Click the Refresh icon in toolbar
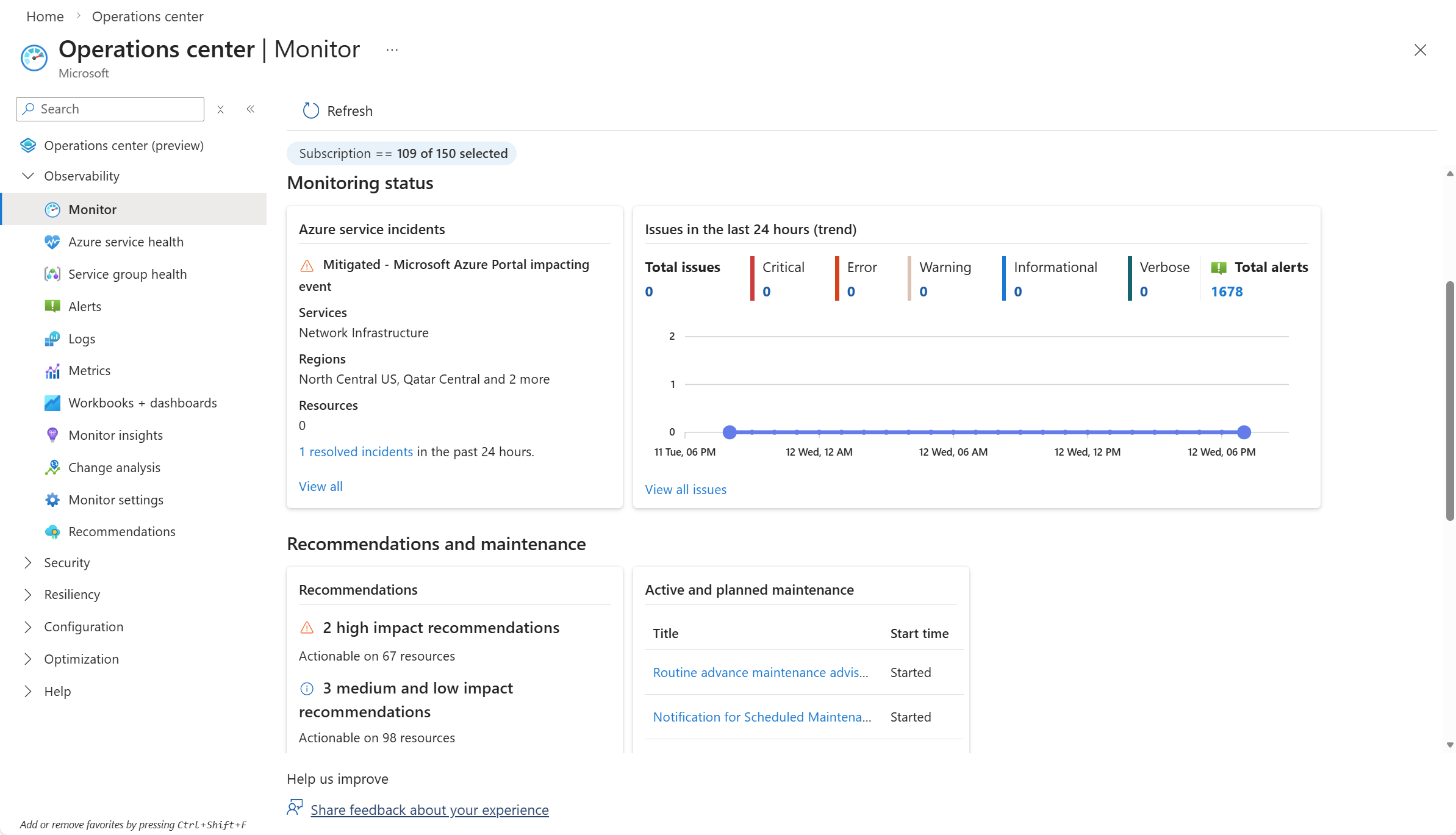This screenshot has height=835, width=1456. click(311, 110)
